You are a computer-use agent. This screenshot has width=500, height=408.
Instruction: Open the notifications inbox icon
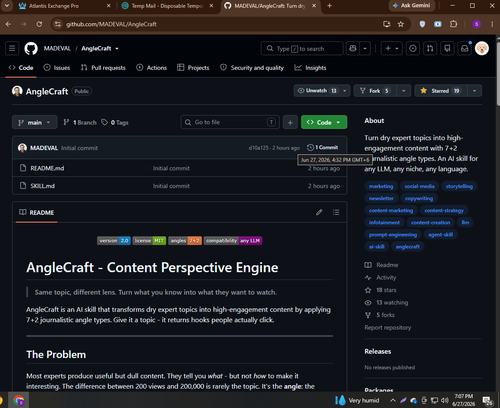point(465,49)
